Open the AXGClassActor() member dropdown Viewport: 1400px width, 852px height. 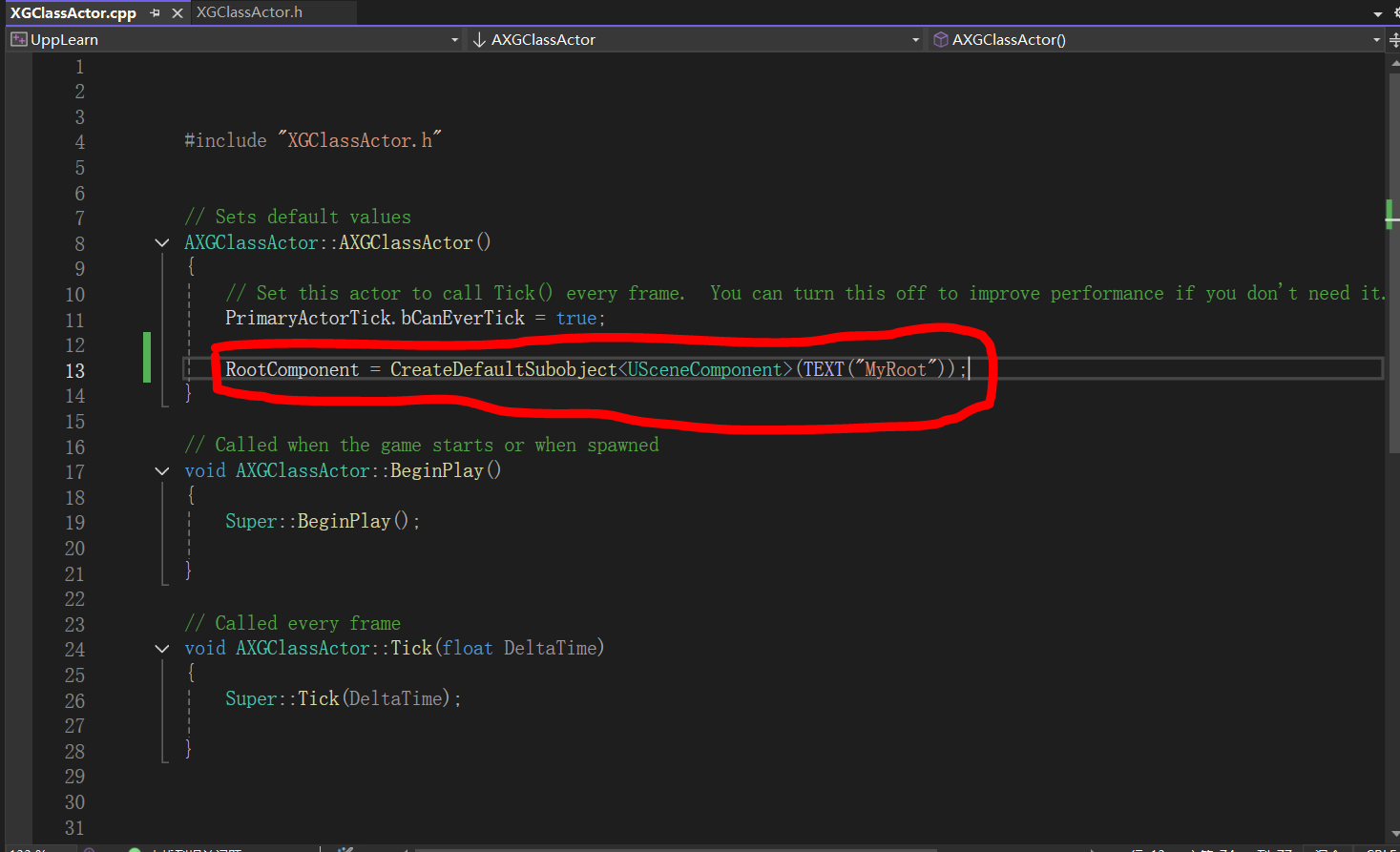click(x=1376, y=40)
